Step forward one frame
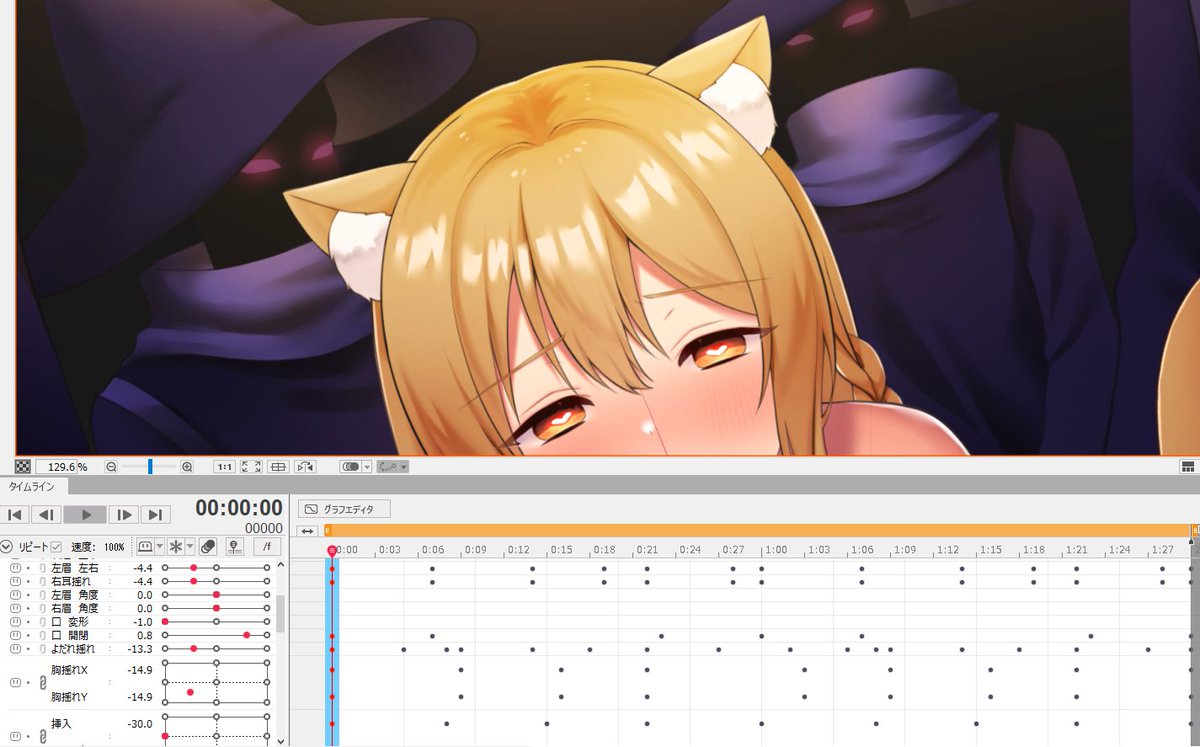Image resolution: width=1200 pixels, height=747 pixels. click(x=123, y=515)
